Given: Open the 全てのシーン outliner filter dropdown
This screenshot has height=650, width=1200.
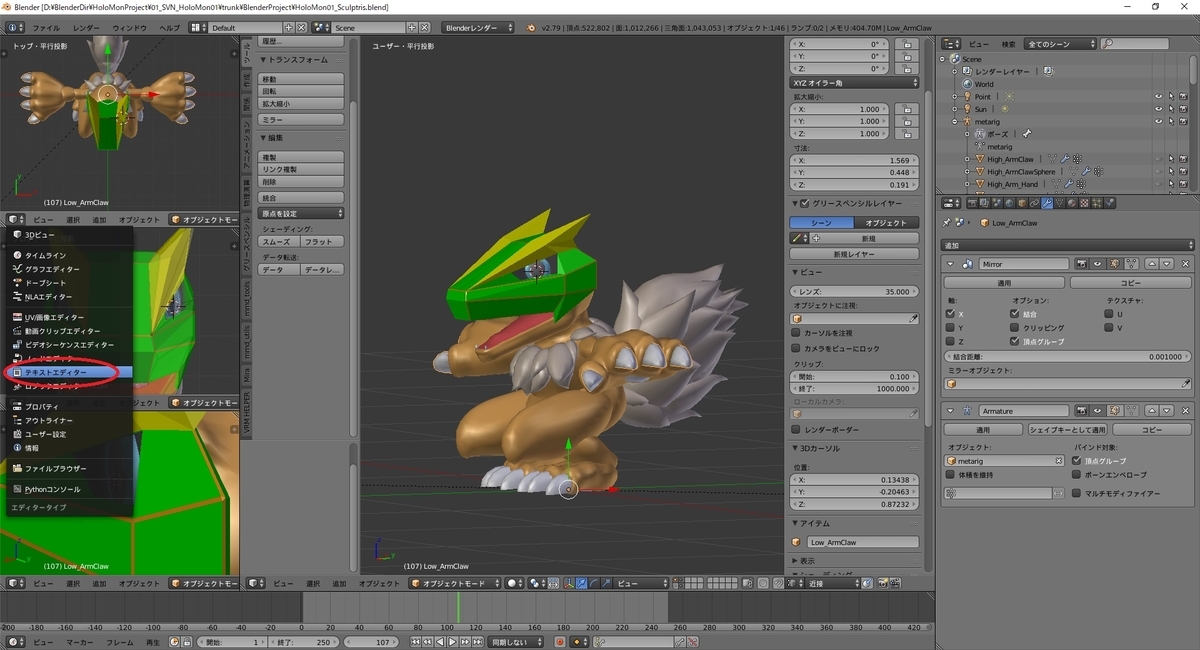Looking at the screenshot, I should [1061, 44].
